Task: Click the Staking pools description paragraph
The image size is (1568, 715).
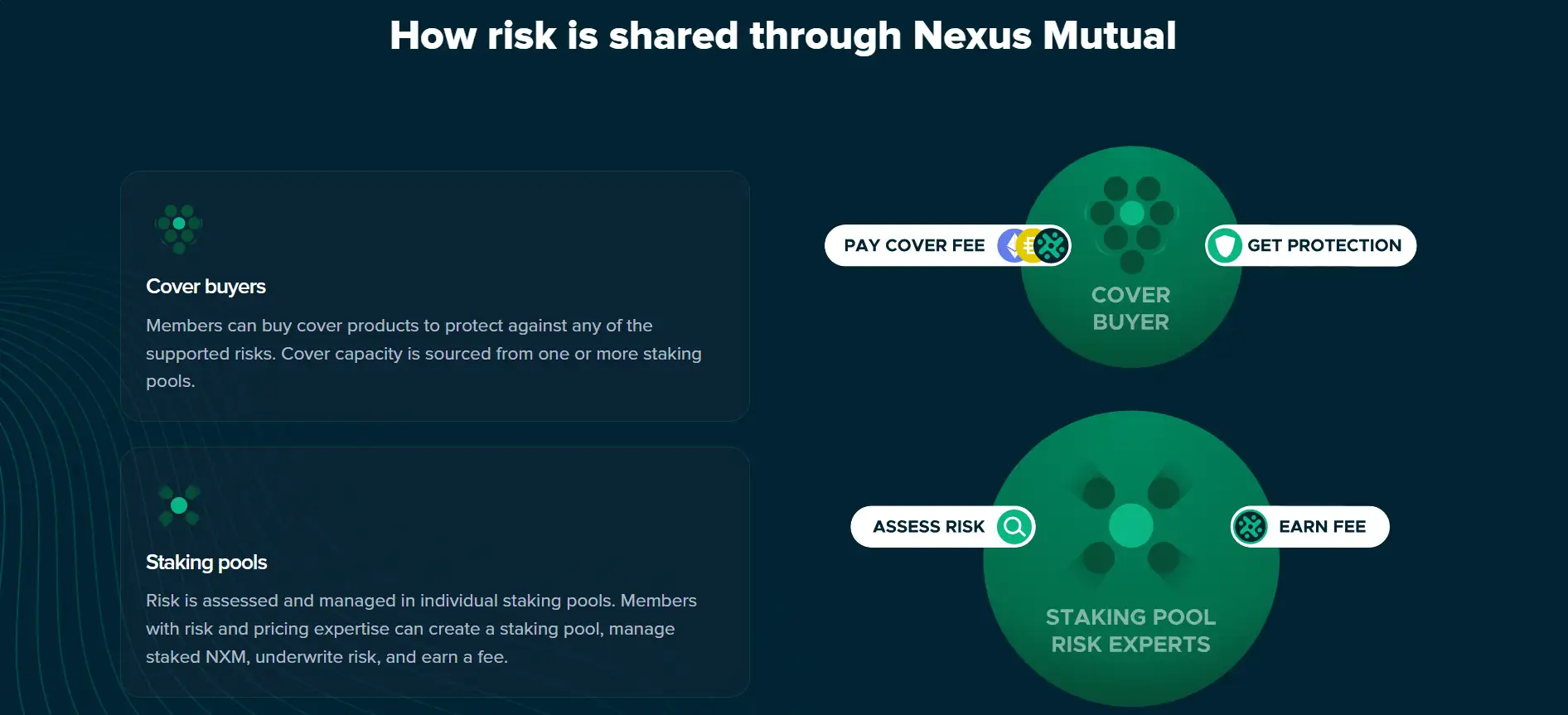Action: (x=423, y=629)
